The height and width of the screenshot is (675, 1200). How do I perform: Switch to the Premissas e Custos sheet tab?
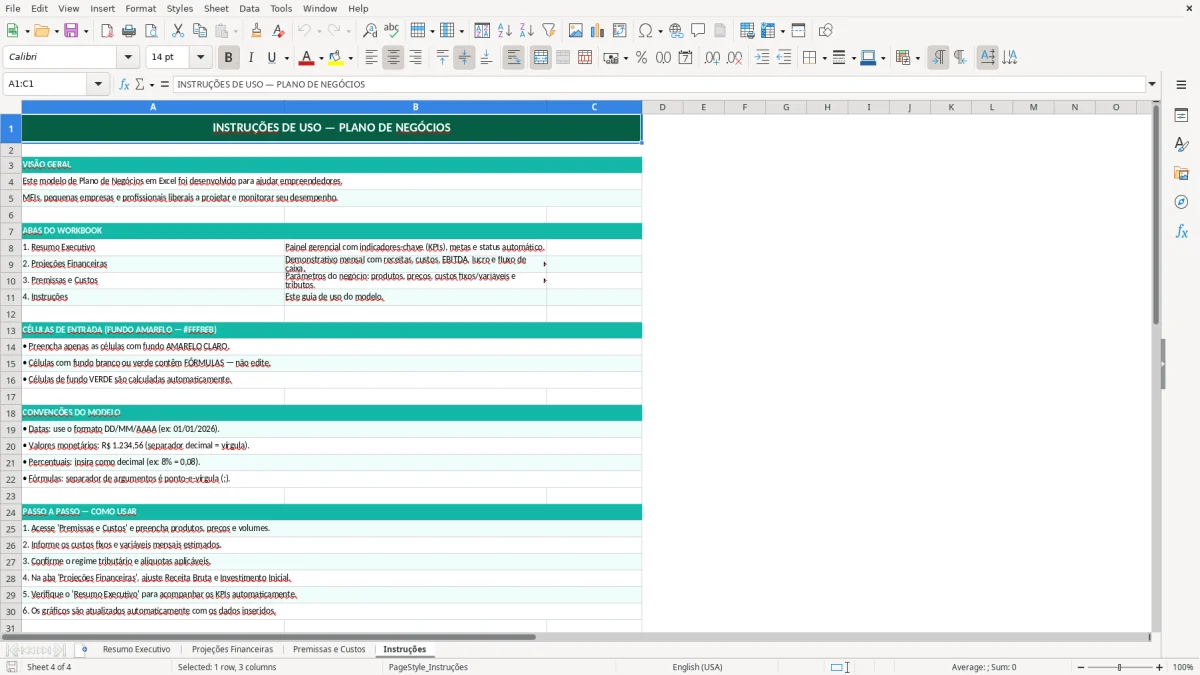click(x=329, y=650)
